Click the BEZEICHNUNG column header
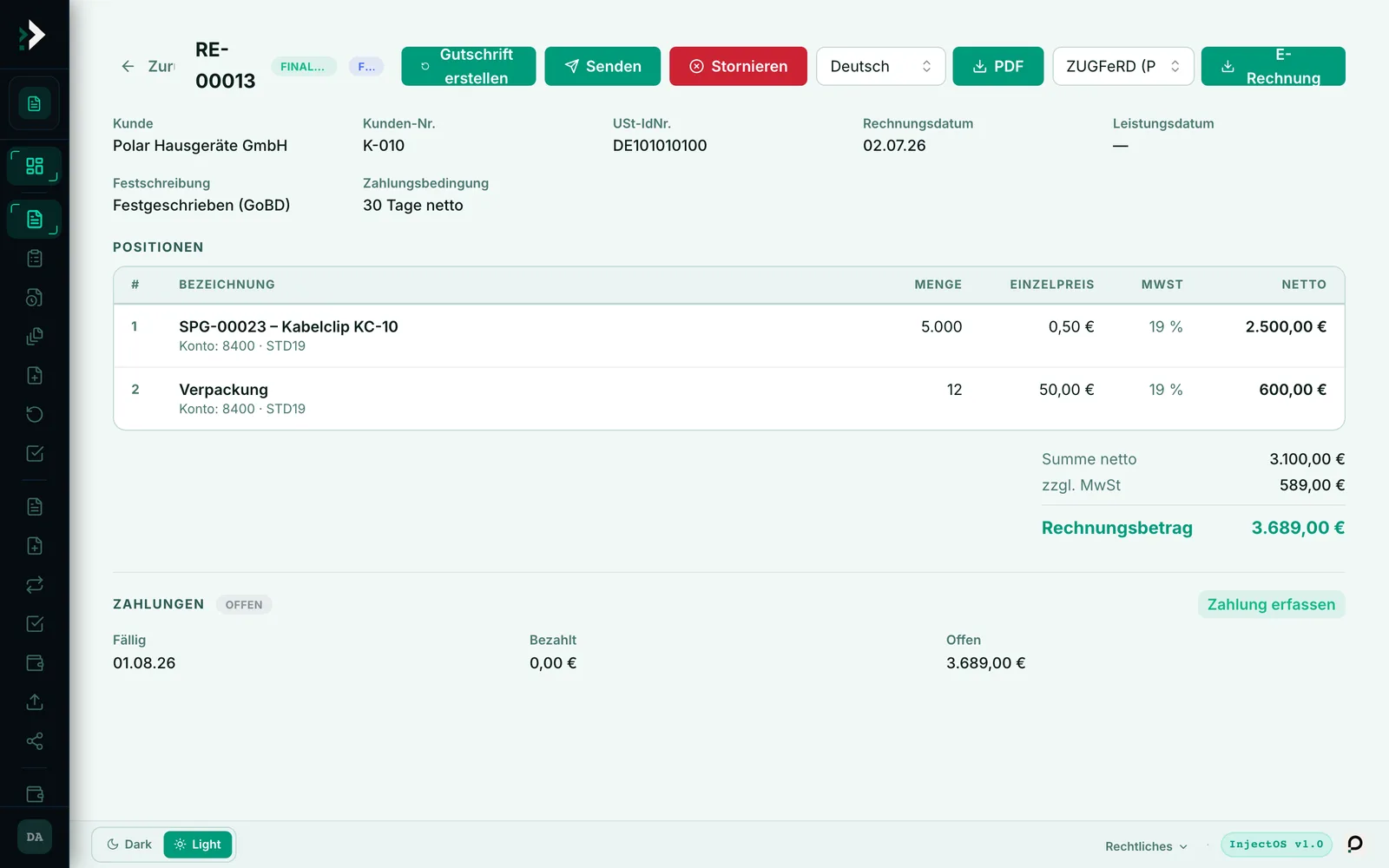 tap(227, 285)
